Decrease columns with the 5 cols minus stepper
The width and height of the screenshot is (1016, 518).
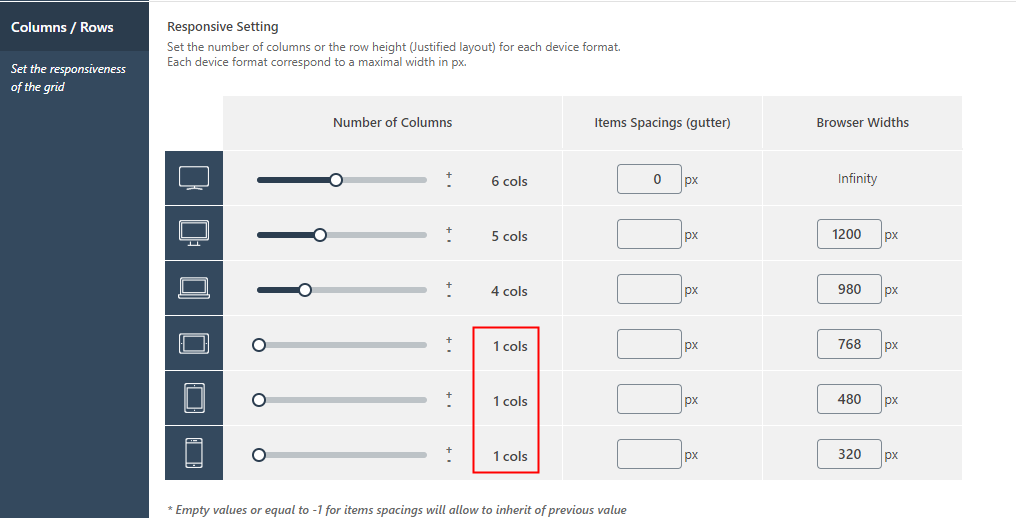click(449, 241)
